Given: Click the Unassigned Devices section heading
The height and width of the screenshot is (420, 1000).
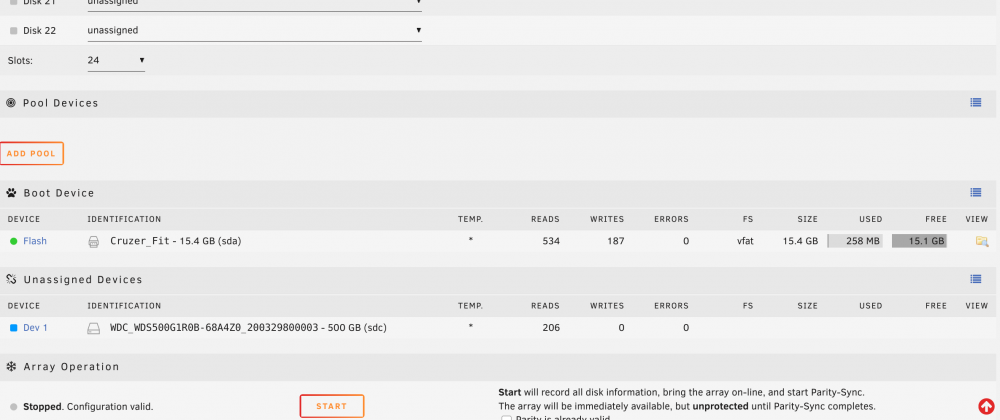Looking at the screenshot, I should 83,279.
